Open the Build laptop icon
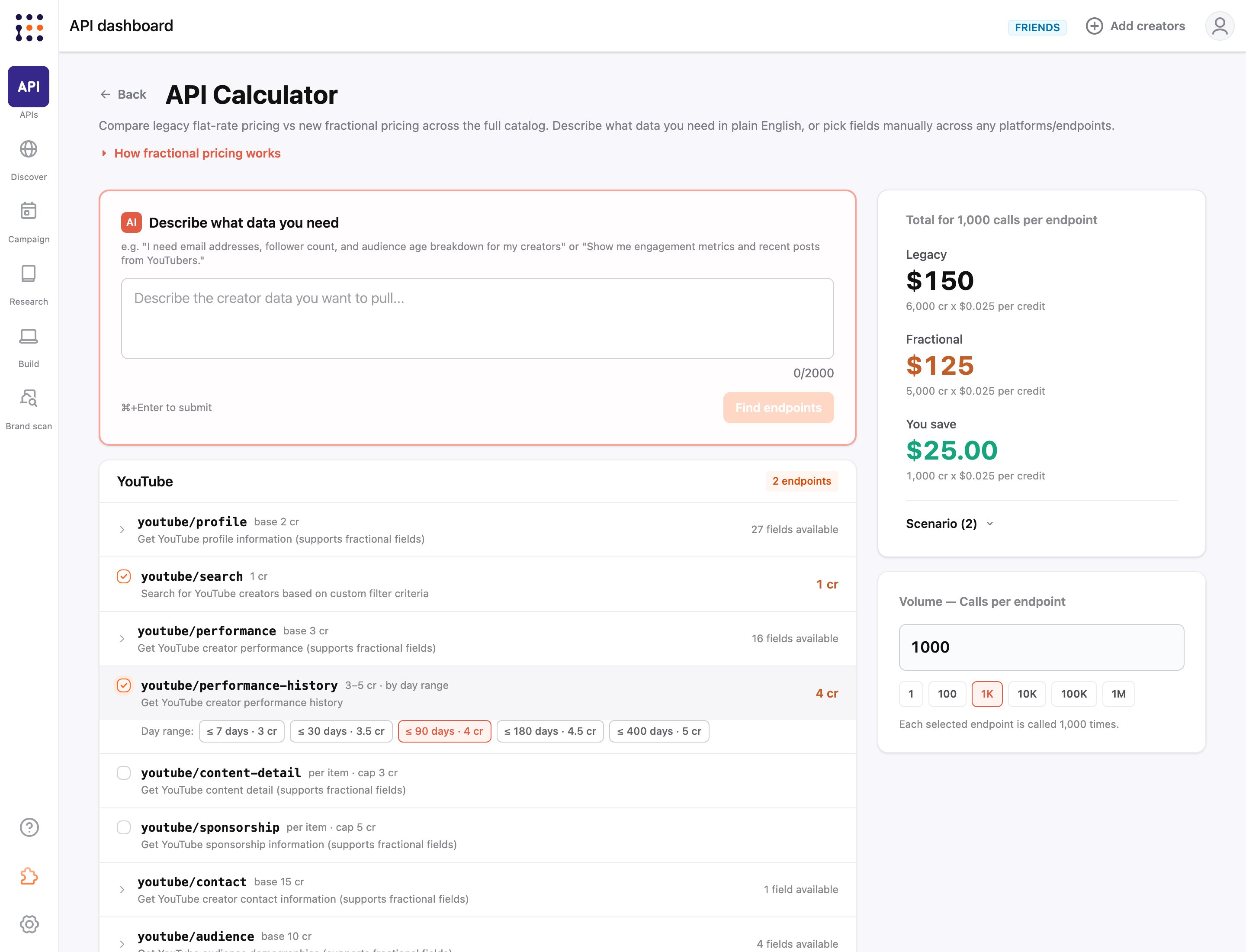 coord(28,336)
